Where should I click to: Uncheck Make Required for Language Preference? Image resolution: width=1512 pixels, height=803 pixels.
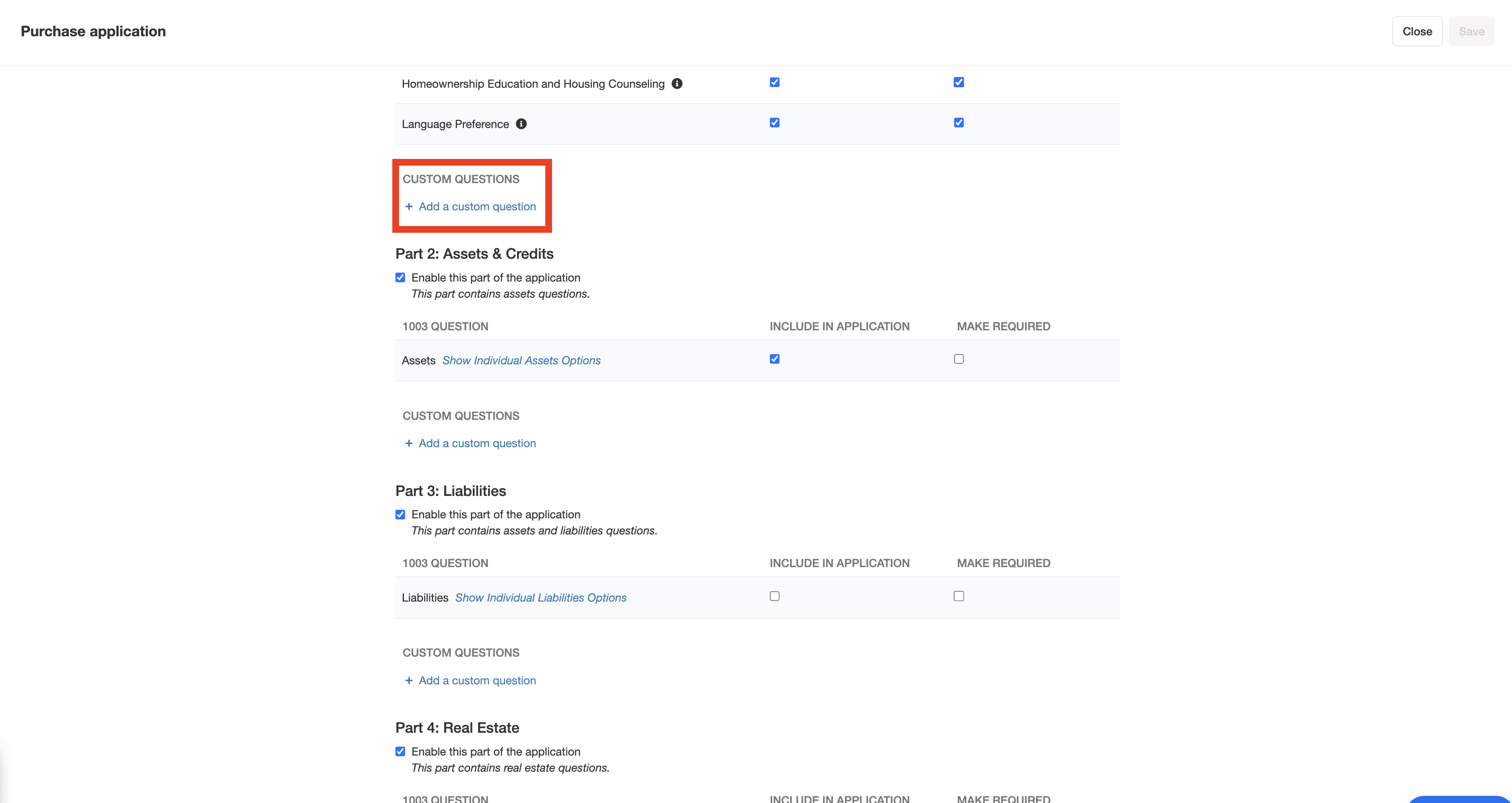959,123
